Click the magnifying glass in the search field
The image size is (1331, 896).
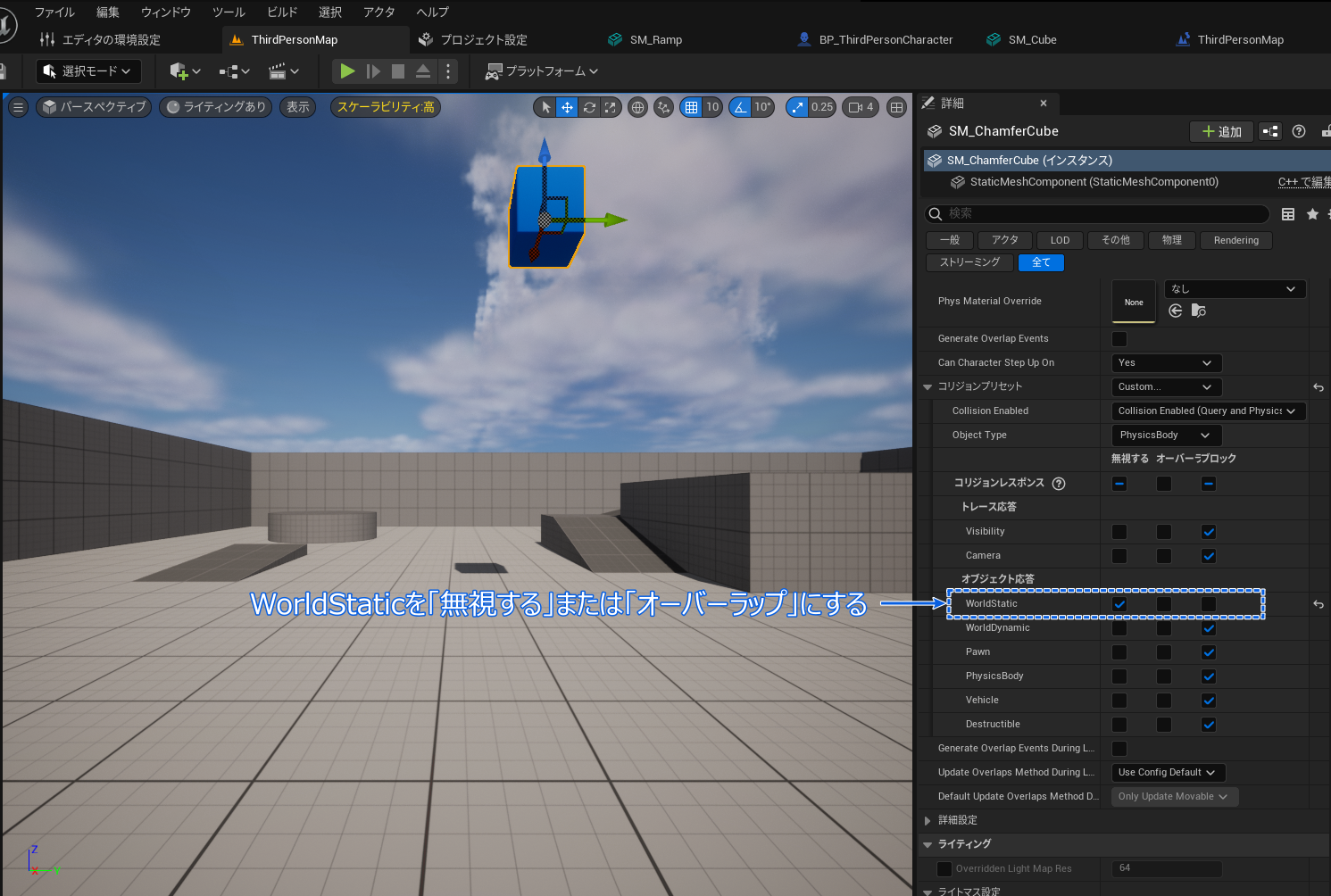934,214
